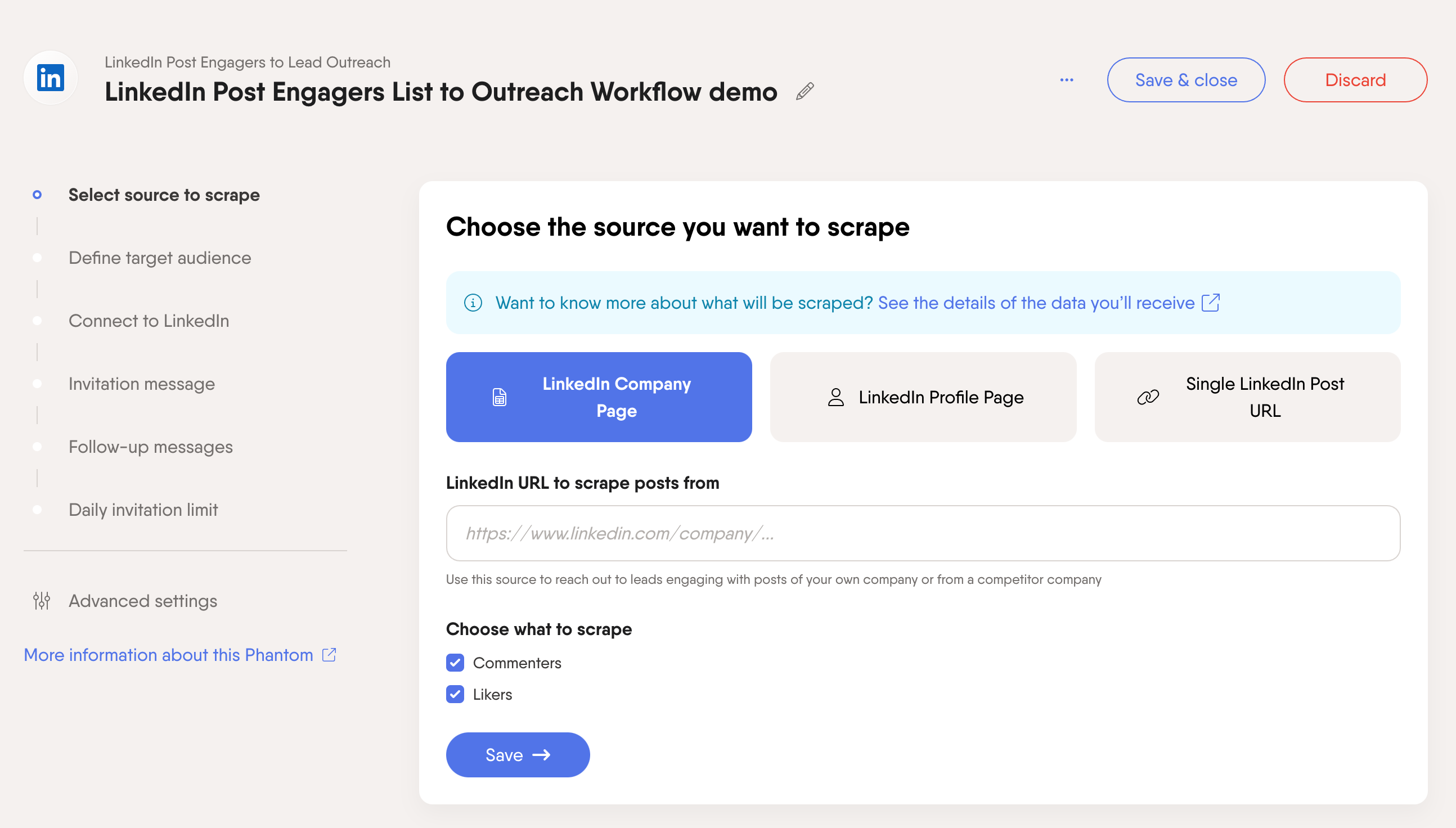
Task: Toggle the Commenters checkbox
Action: tap(455, 663)
